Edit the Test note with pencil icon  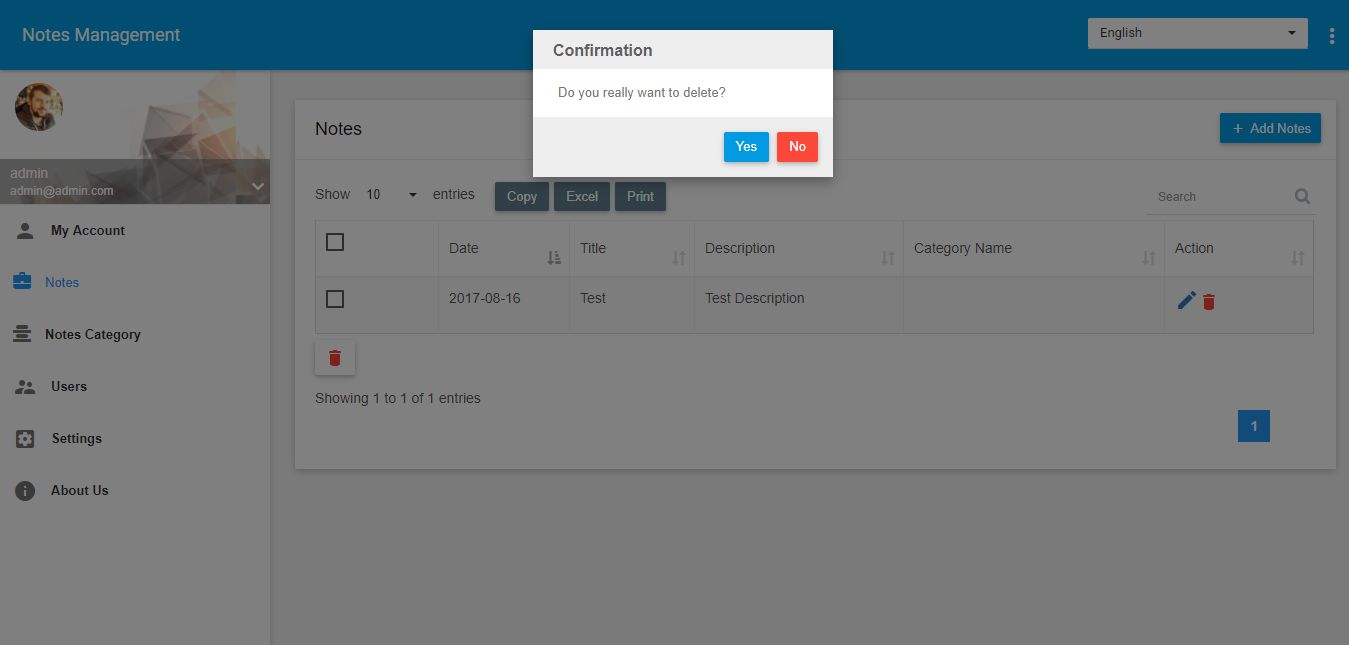[1186, 300]
